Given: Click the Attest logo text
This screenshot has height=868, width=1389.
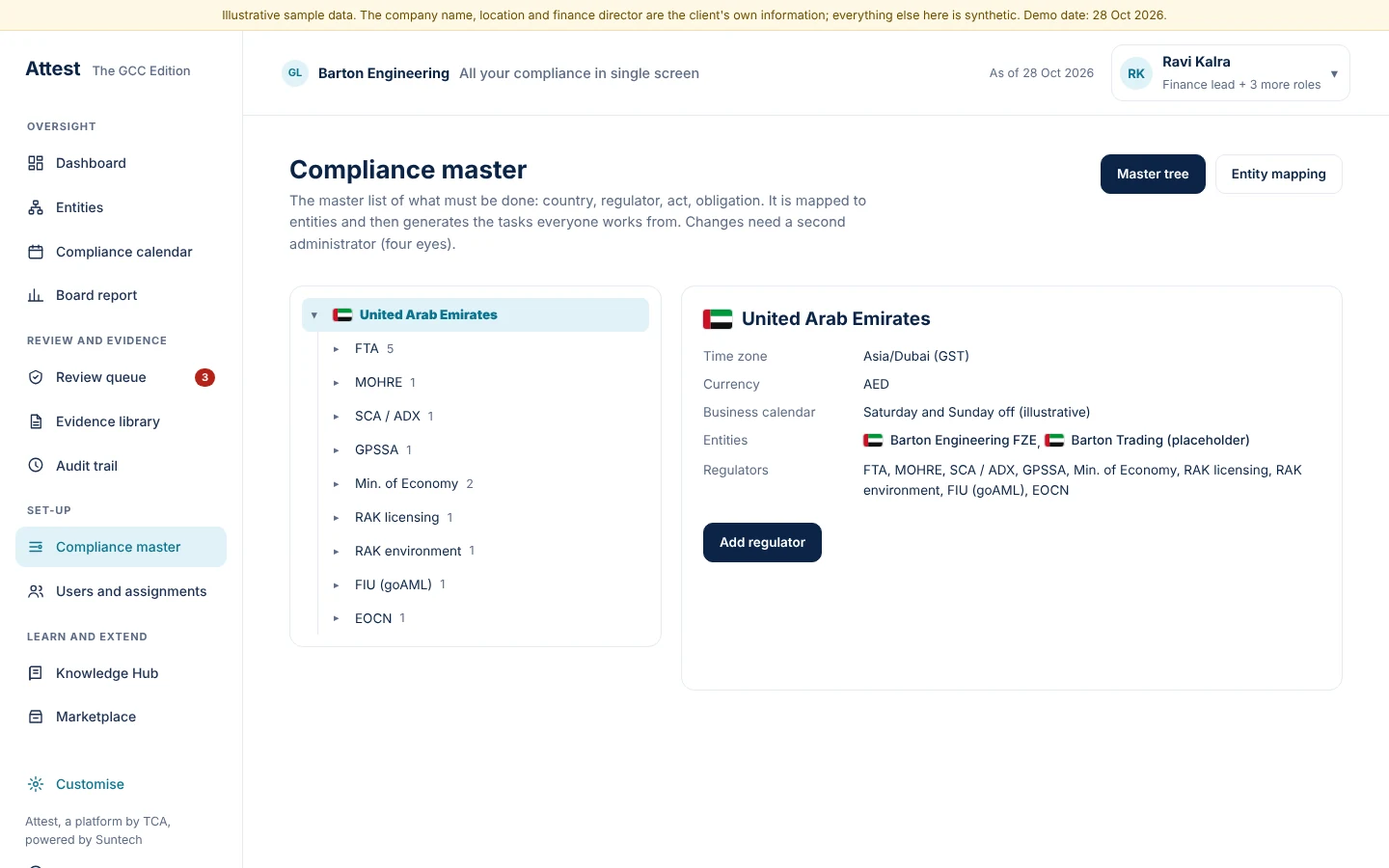Looking at the screenshot, I should (53, 68).
